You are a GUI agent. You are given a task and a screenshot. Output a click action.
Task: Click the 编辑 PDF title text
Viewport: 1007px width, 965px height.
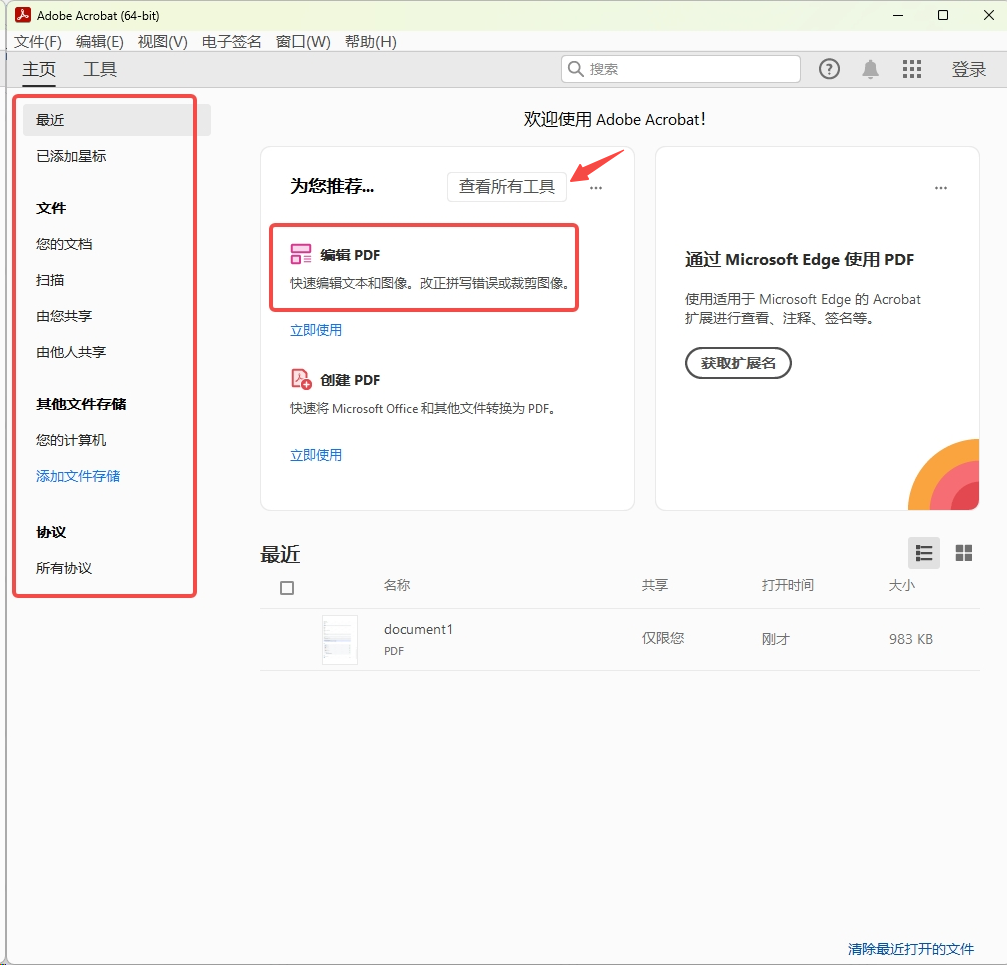tap(350, 255)
